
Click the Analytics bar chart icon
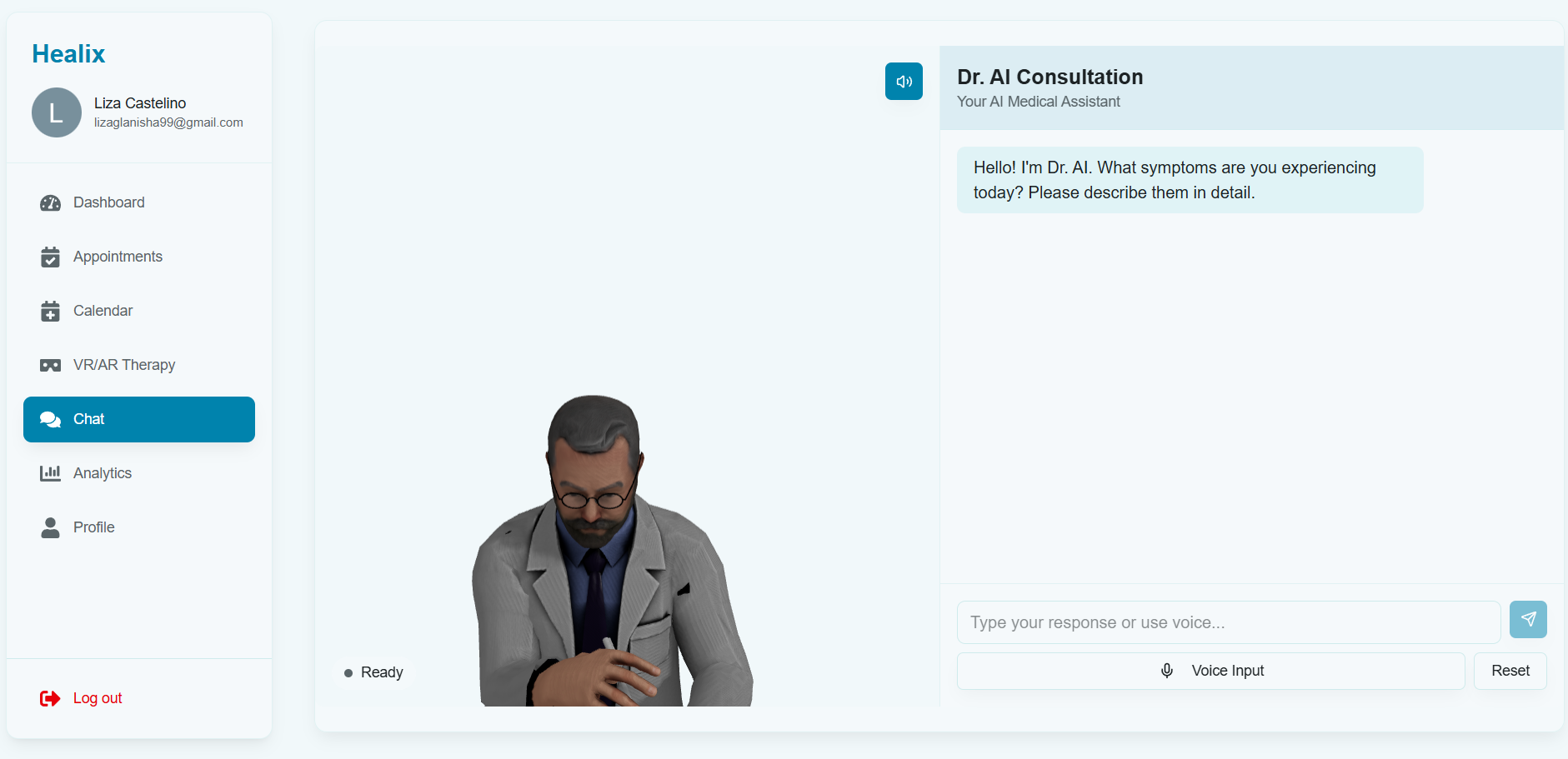[x=50, y=473]
